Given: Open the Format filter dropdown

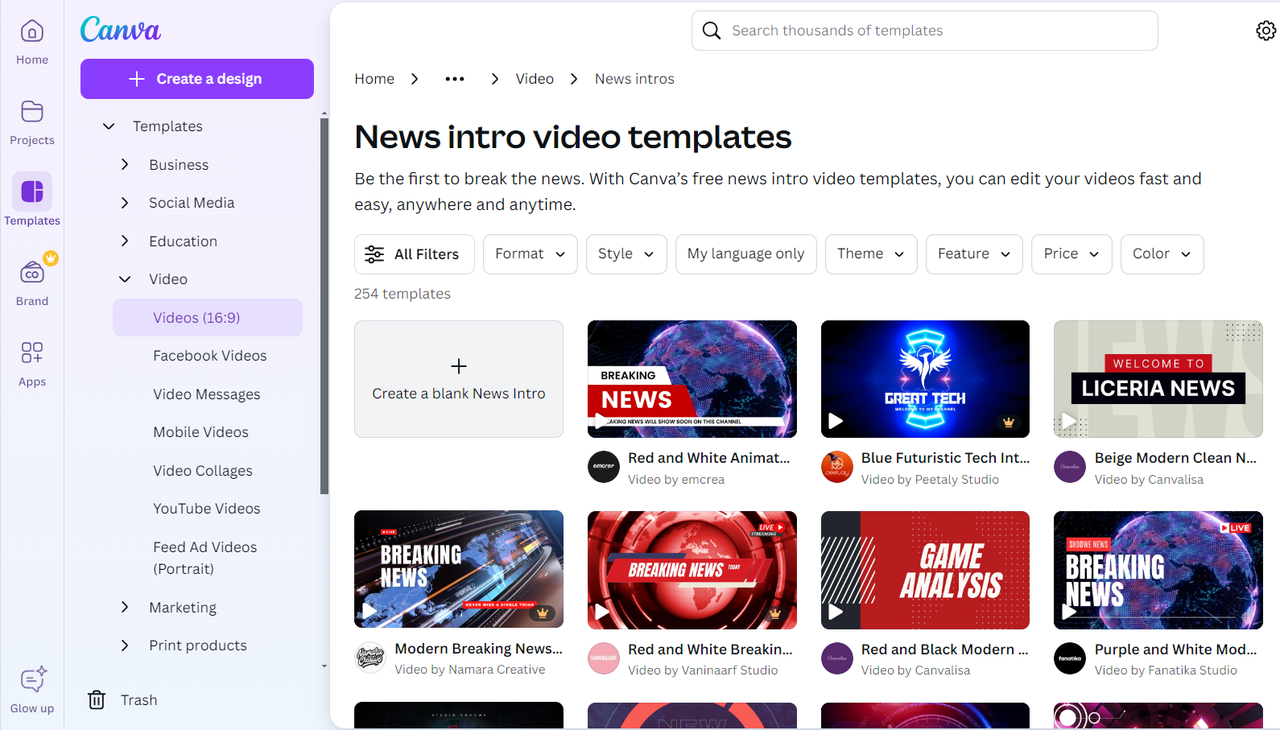Looking at the screenshot, I should click(530, 254).
